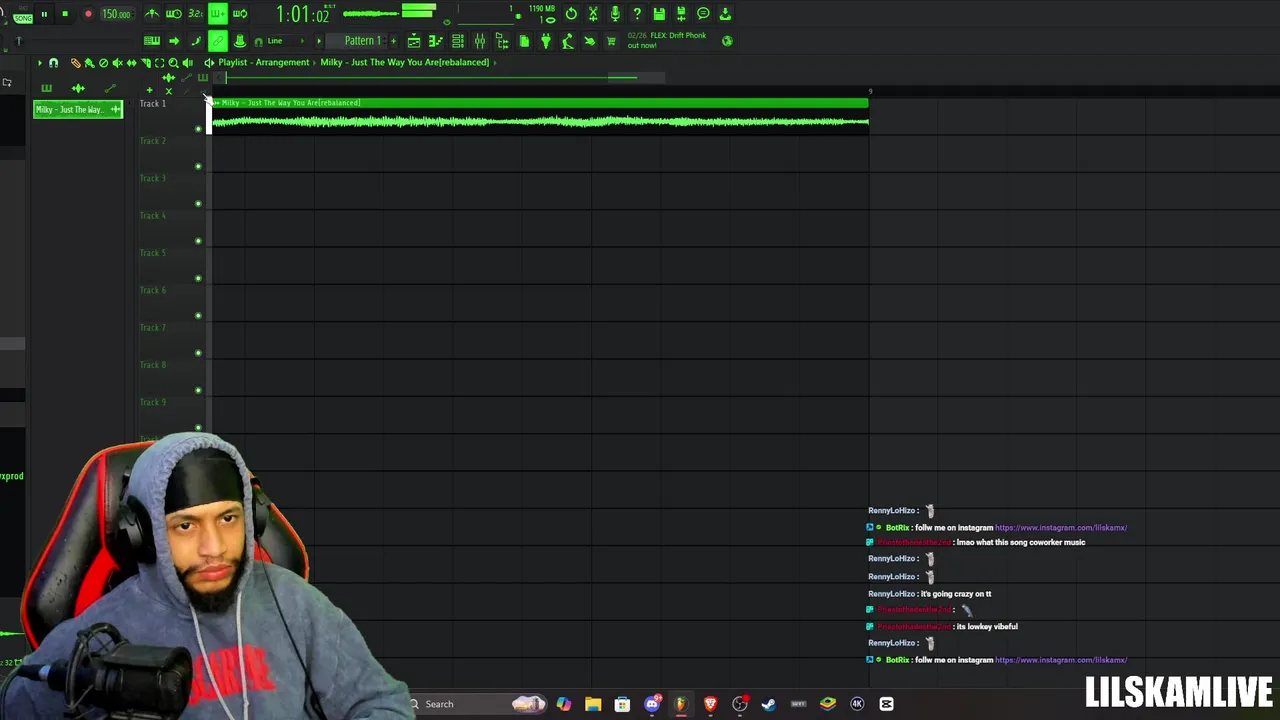
Task: Open the FLEX Drift Phonk news item
Action: coord(666,40)
